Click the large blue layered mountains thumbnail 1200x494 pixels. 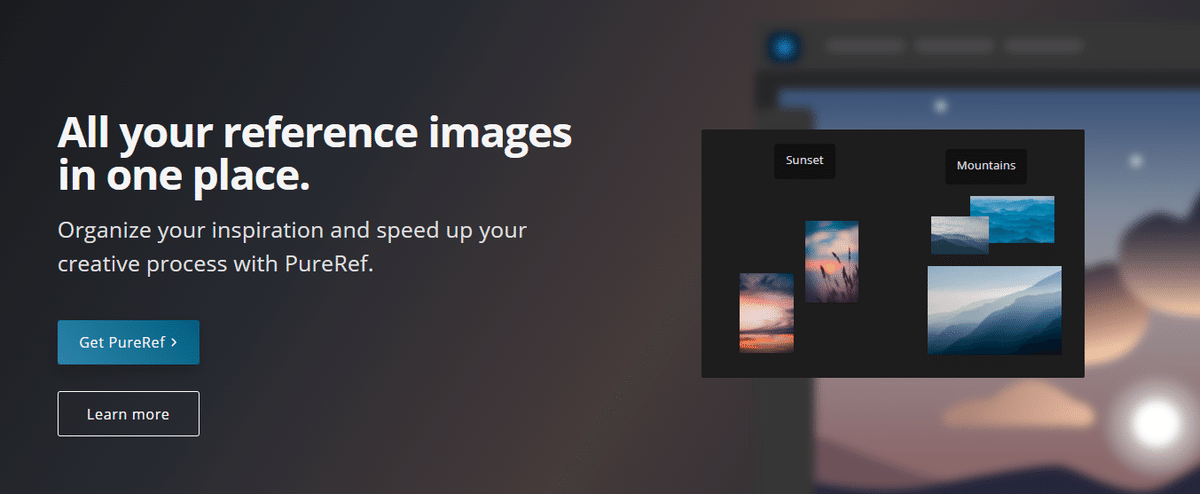tap(995, 310)
